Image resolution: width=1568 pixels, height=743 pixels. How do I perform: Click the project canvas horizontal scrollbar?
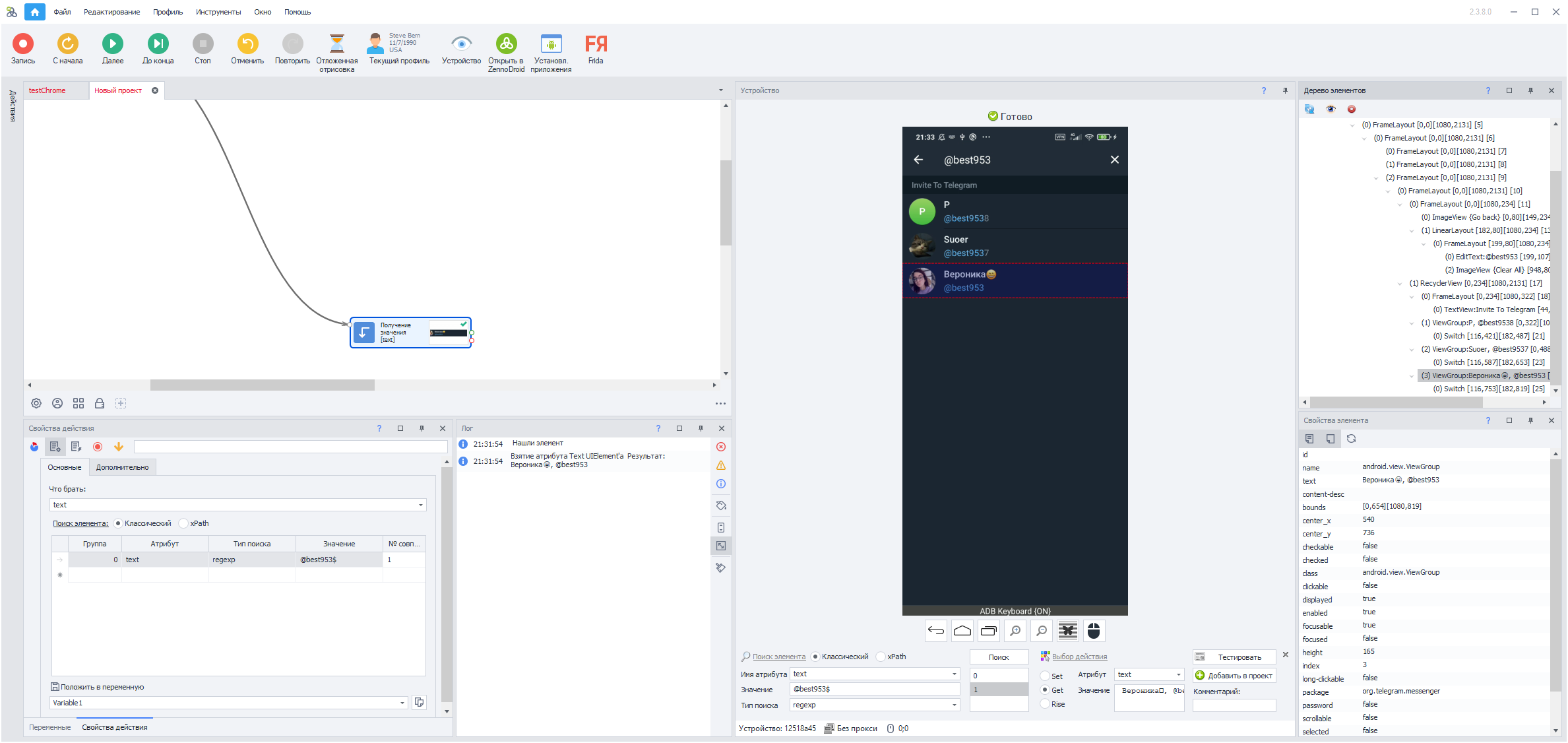point(262,385)
